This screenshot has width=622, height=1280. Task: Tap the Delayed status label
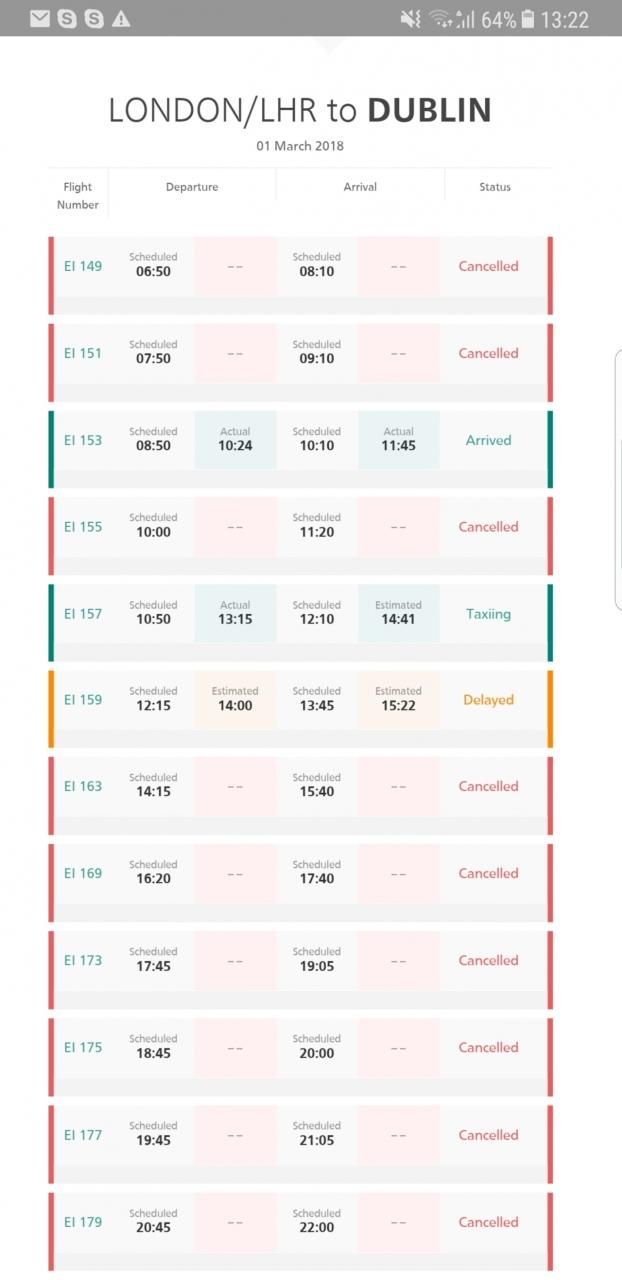488,700
